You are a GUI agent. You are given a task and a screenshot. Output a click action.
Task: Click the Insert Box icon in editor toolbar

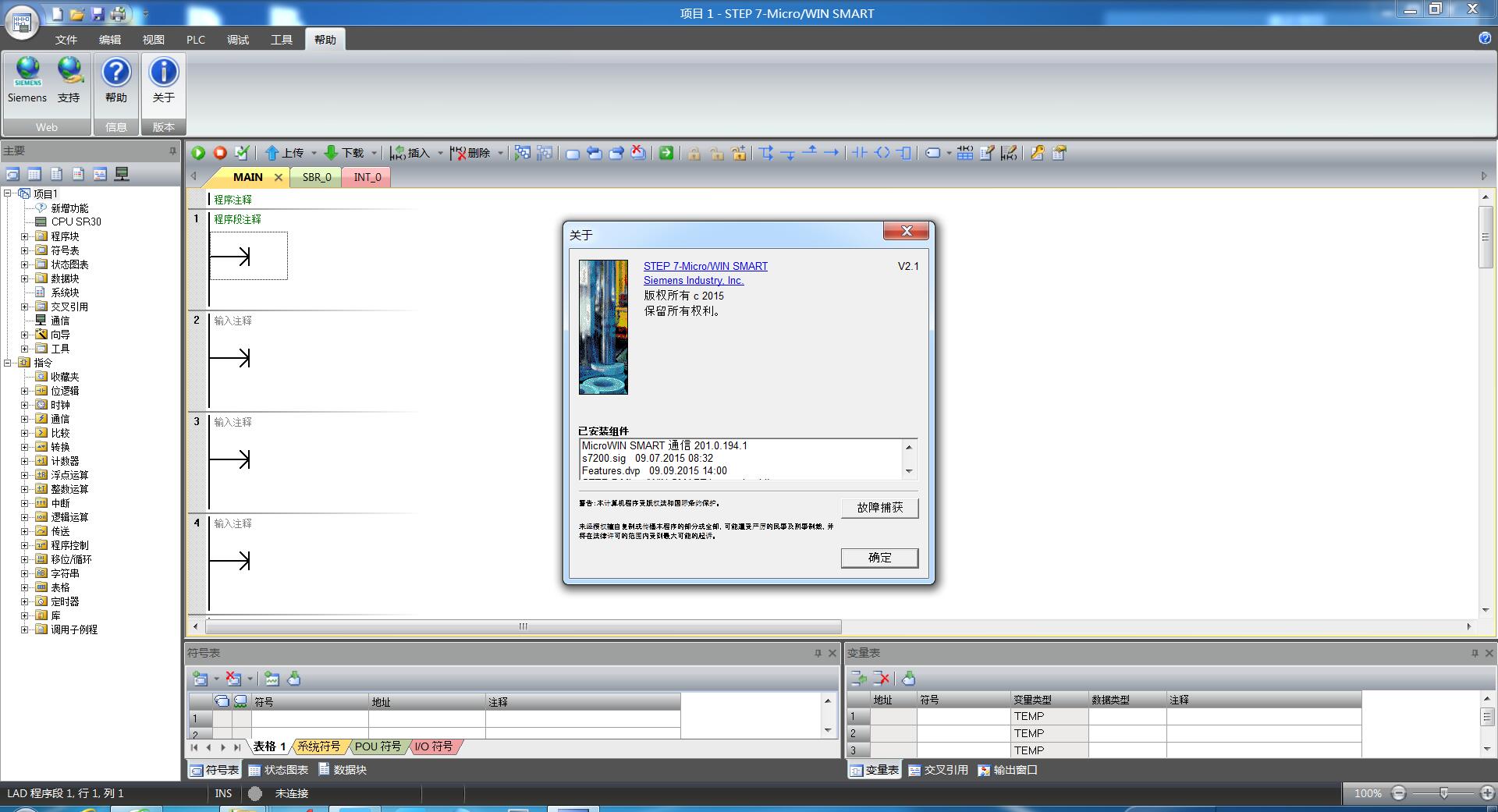[903, 153]
